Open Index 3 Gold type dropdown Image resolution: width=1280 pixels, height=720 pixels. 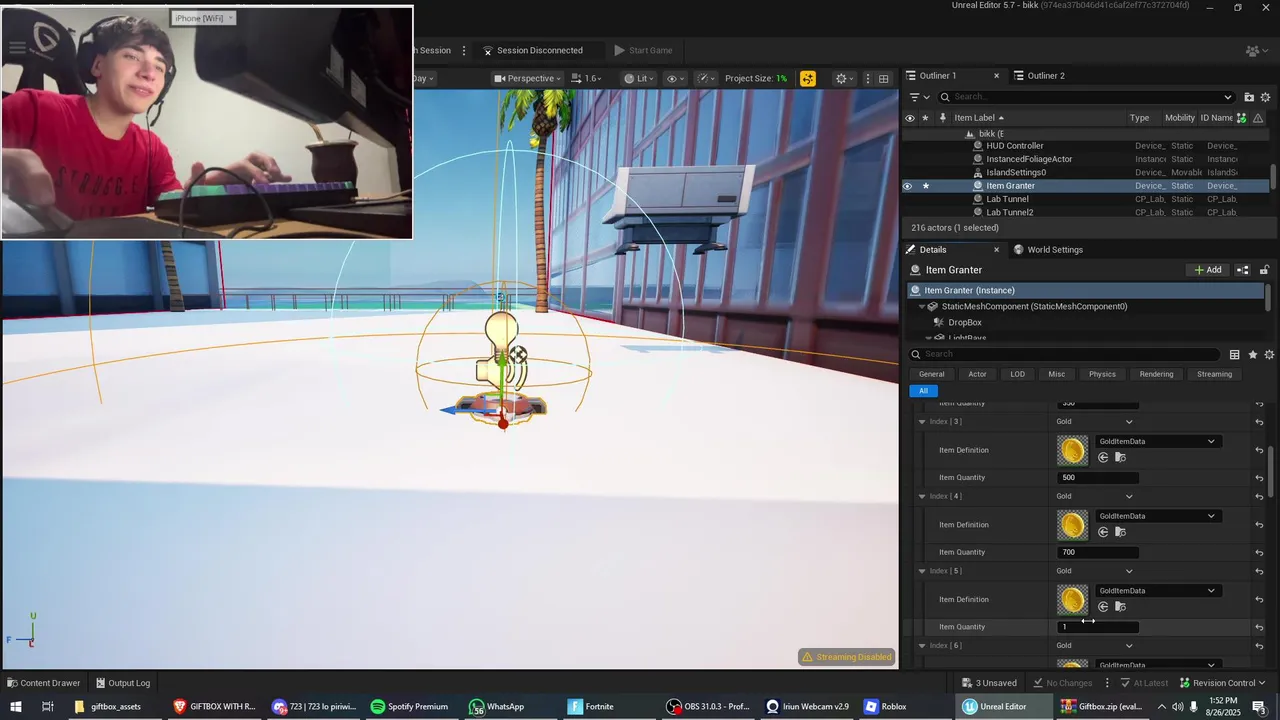click(1095, 421)
